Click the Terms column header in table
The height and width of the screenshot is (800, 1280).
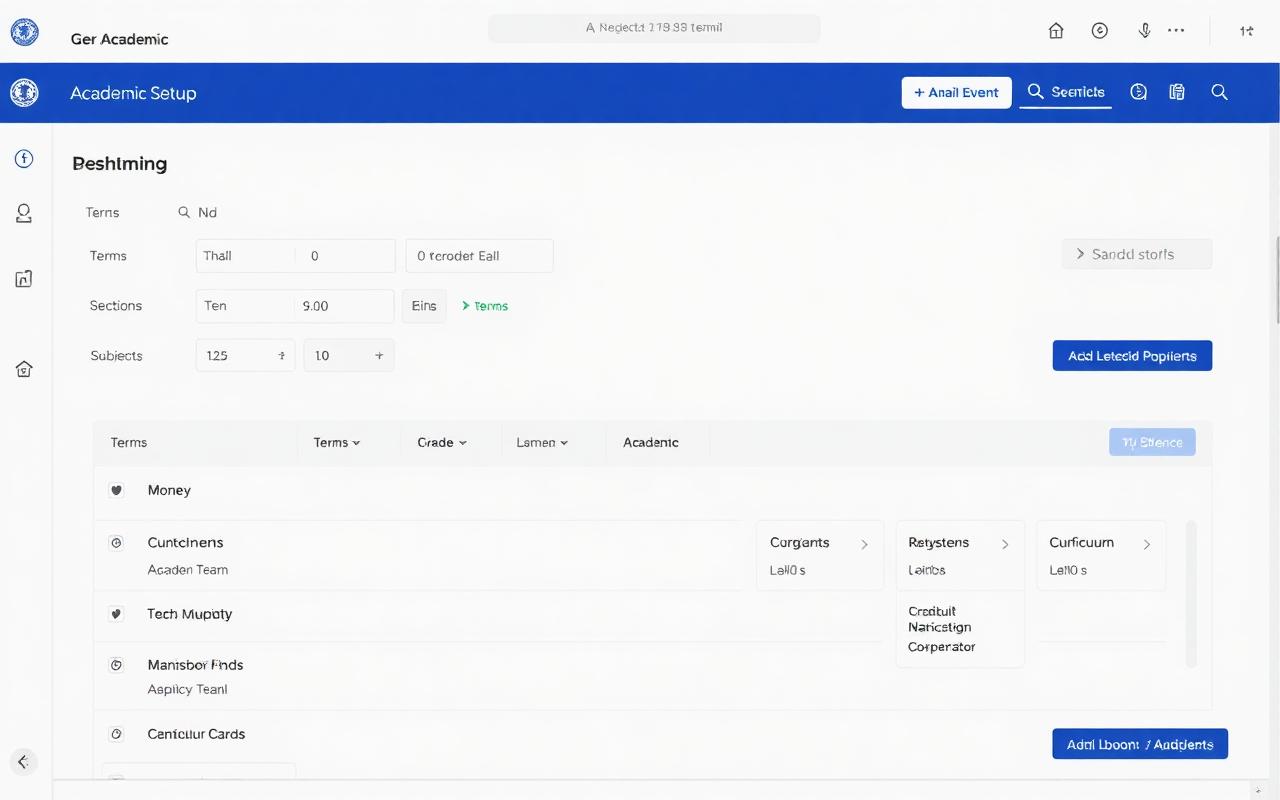click(x=129, y=442)
